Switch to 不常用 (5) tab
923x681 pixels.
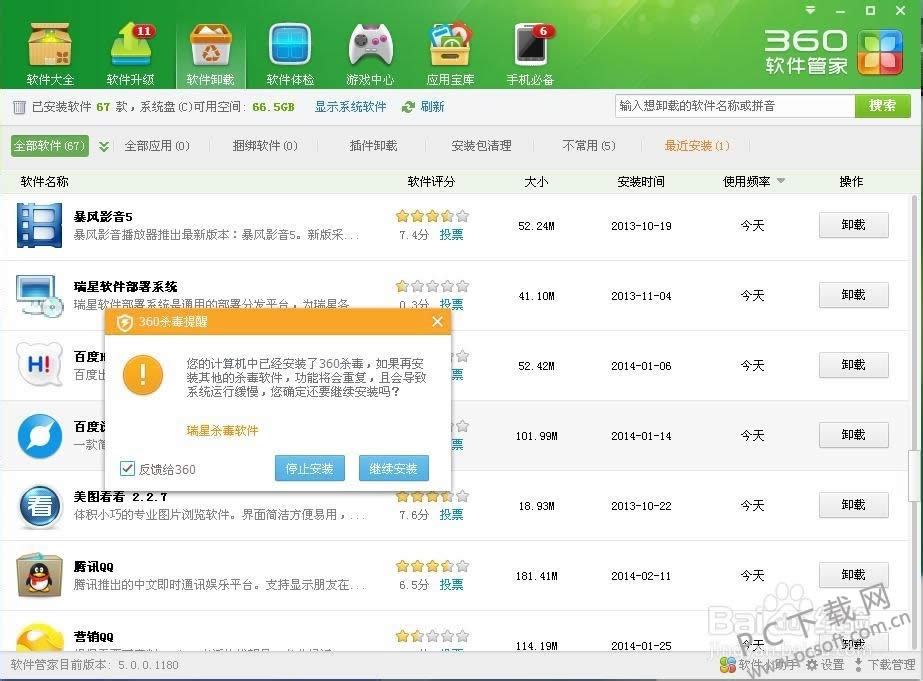(x=589, y=146)
